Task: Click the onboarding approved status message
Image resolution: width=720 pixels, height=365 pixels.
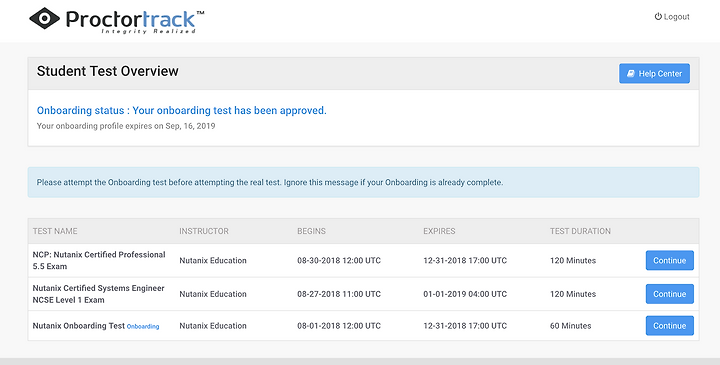Action: [181, 111]
